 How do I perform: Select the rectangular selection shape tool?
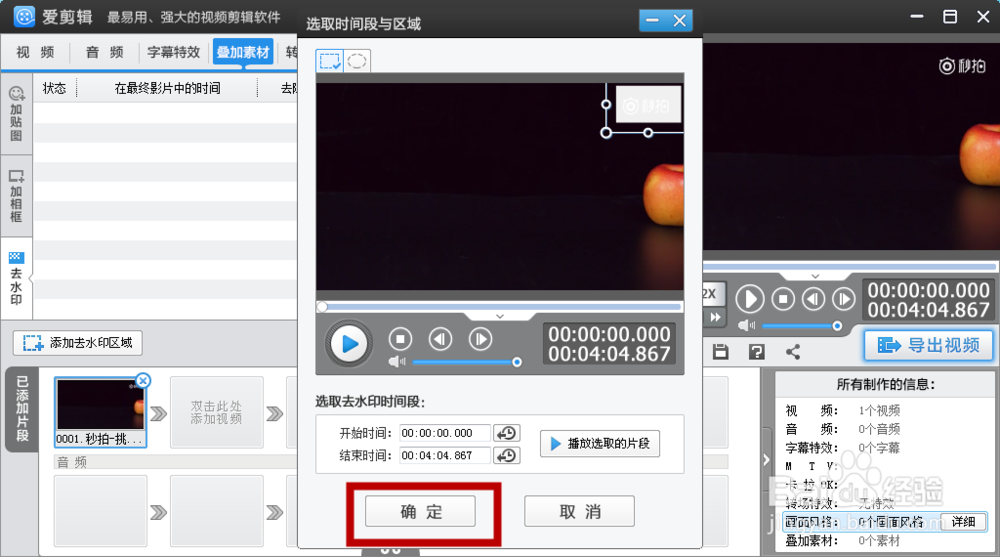pos(330,61)
